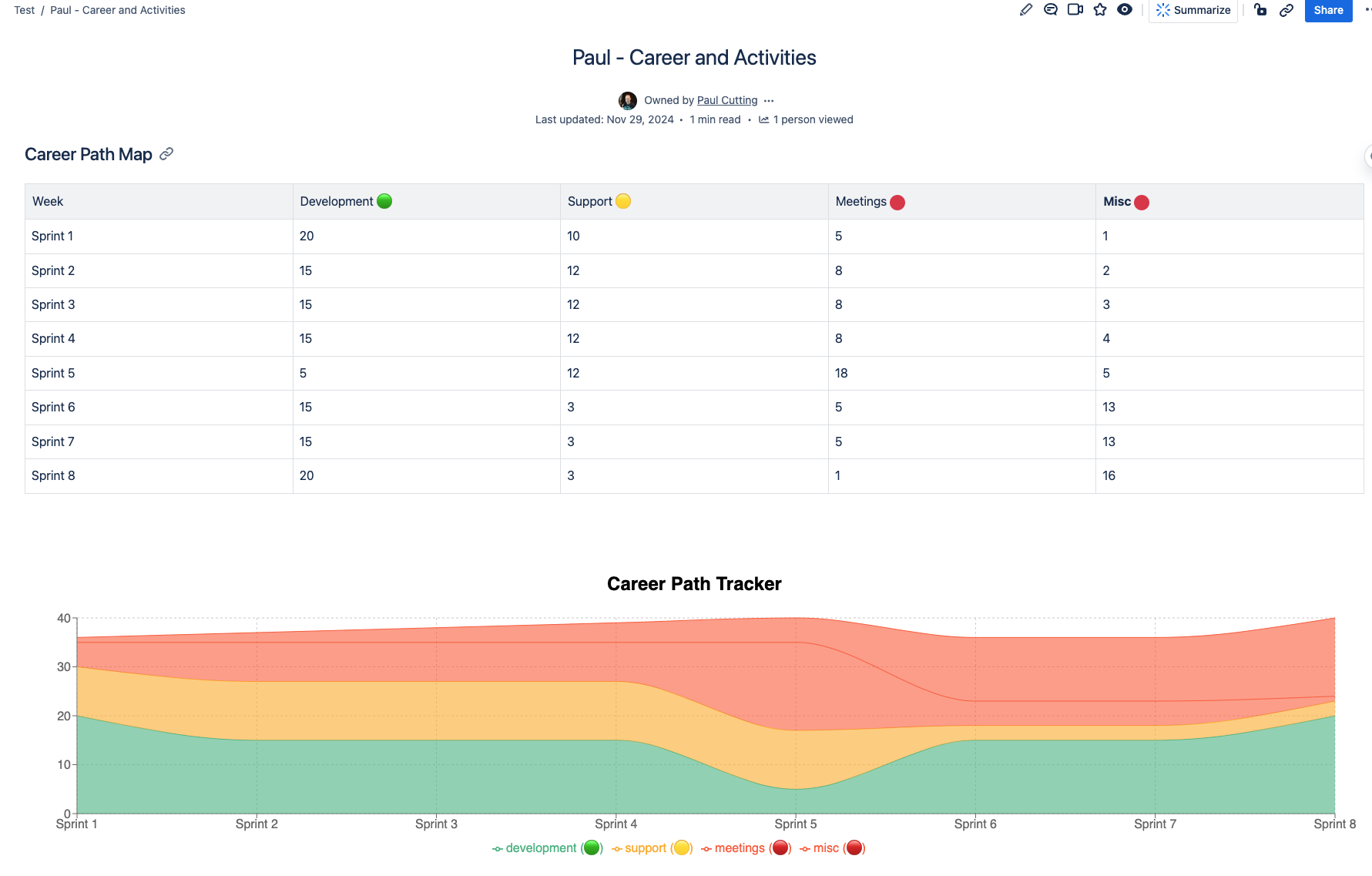Record a video with the camera icon
Screen dimensions: 1372x876
1075,10
